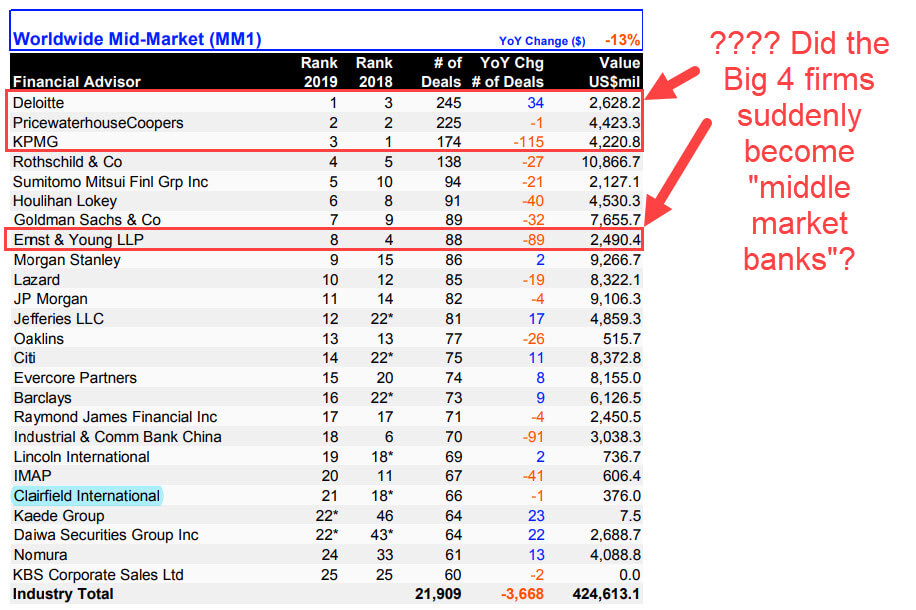Click Oaklins value 515.7

(x=622, y=339)
